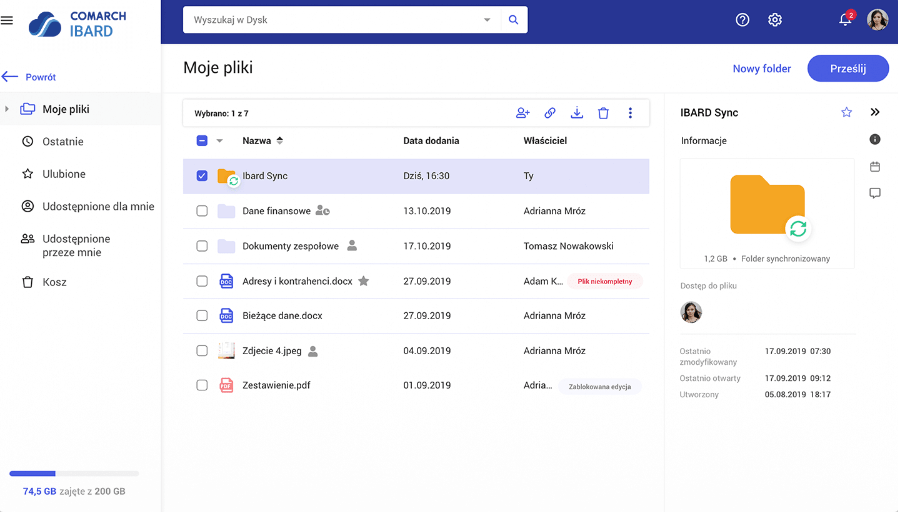Click the doc icon of Bieżące dane.docx
The image size is (898, 512).
[226, 316]
